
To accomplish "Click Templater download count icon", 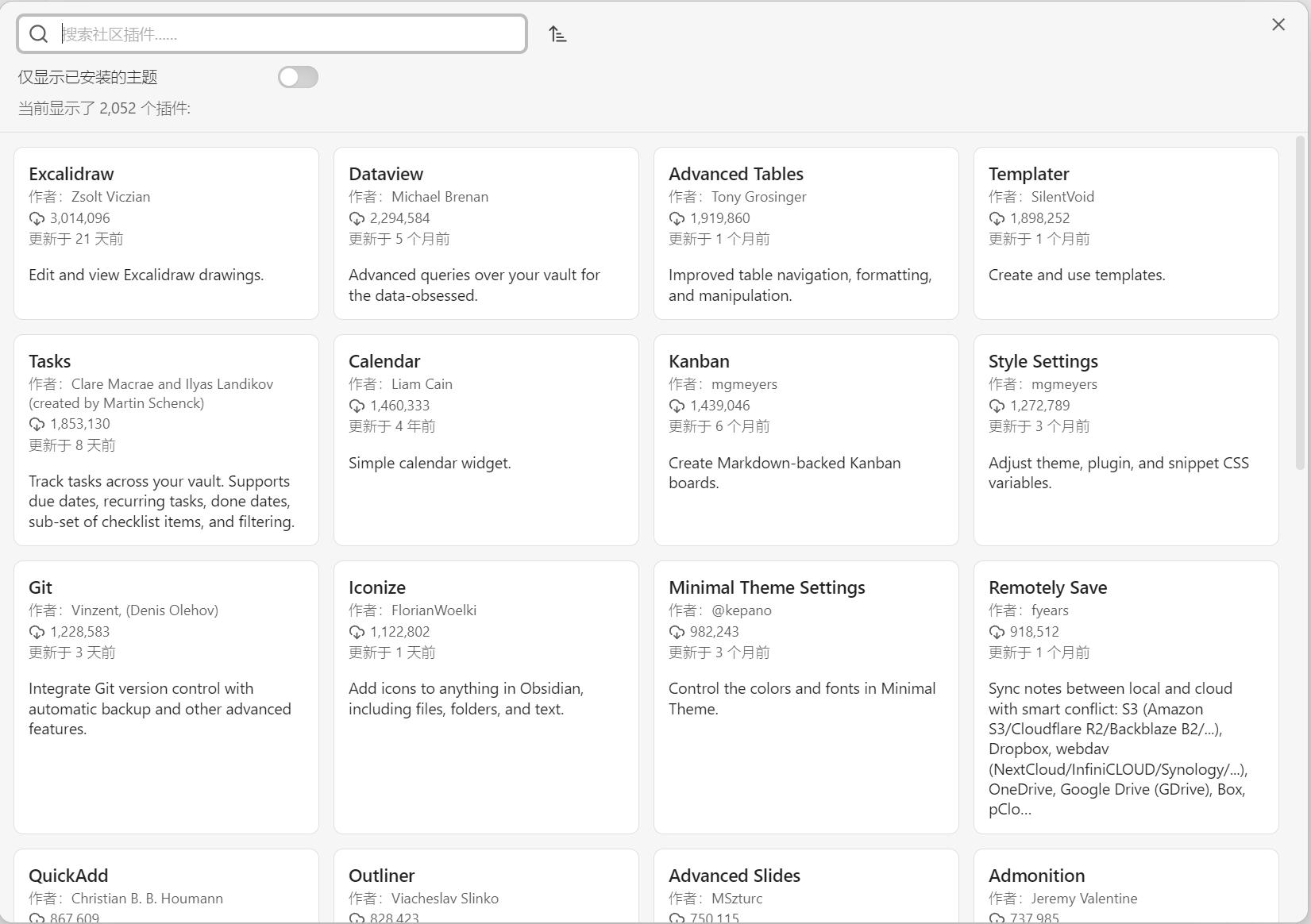I will pyautogui.click(x=997, y=218).
